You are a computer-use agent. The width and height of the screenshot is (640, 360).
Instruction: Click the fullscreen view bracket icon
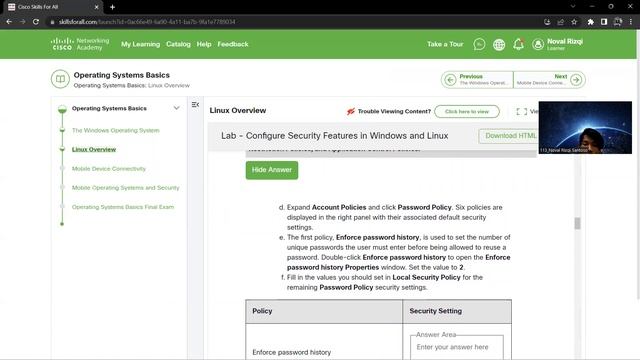tap(521, 111)
